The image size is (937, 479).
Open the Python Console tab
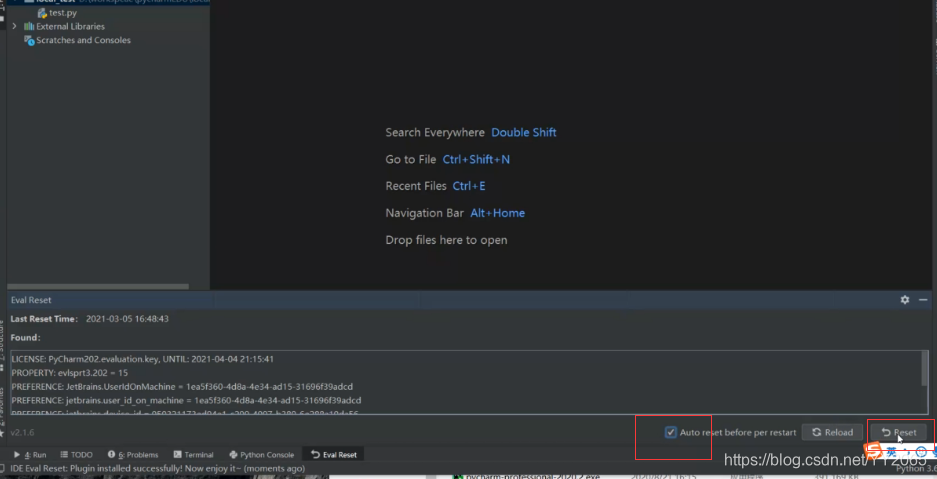point(262,455)
